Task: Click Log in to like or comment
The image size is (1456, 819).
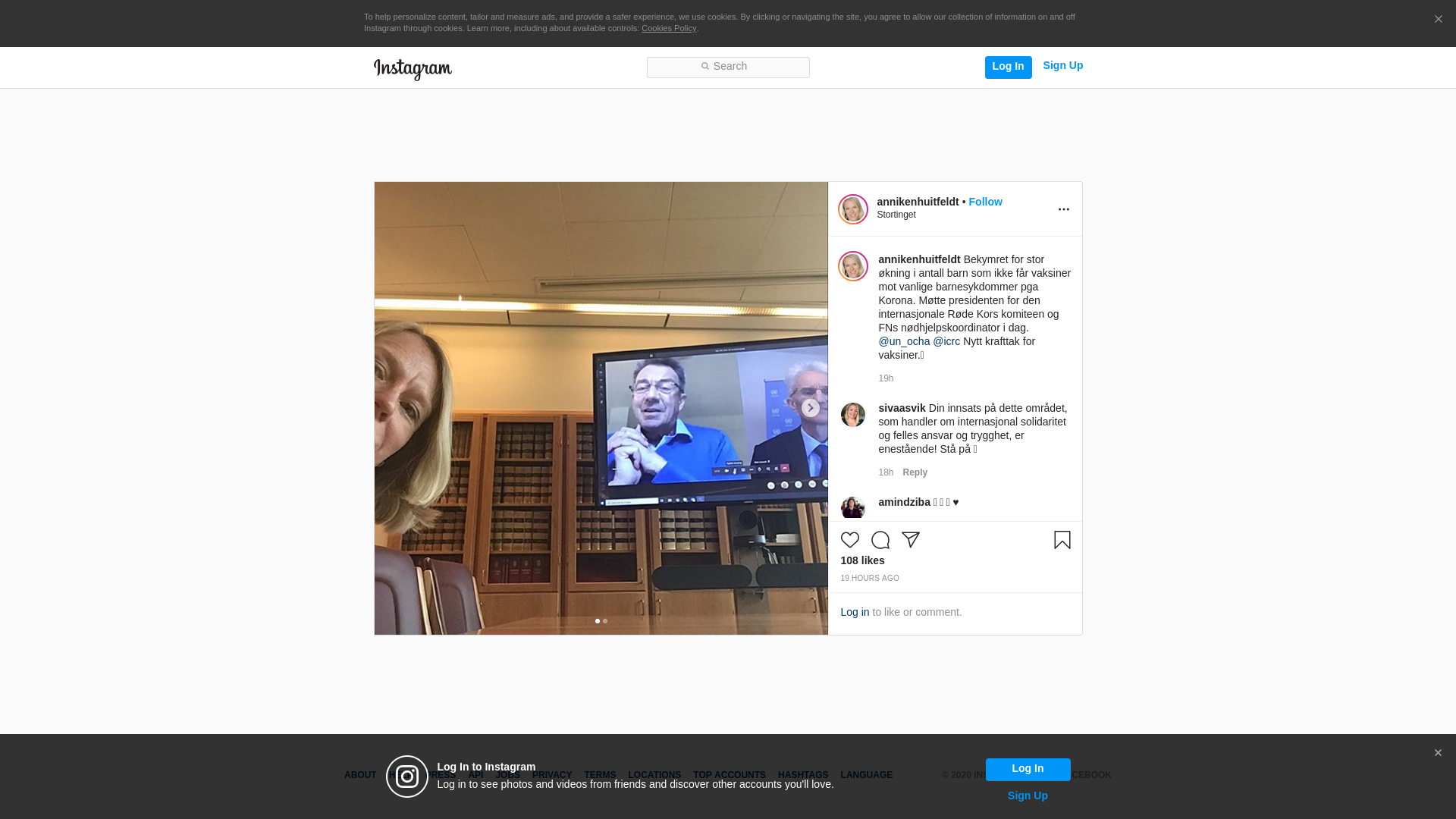Action: click(x=855, y=612)
